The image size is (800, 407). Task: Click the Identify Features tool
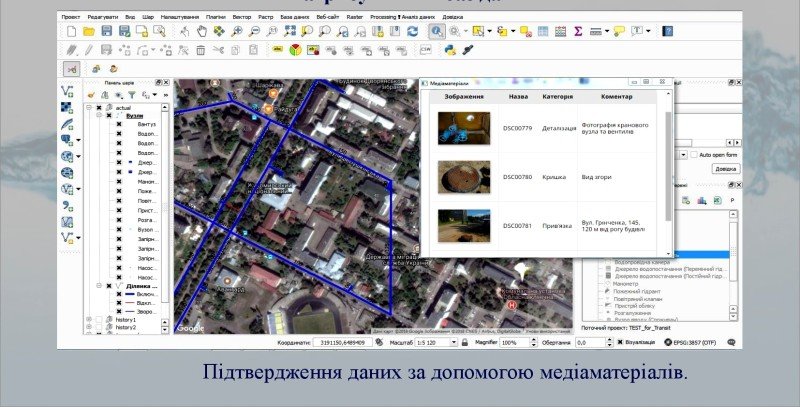(436, 32)
